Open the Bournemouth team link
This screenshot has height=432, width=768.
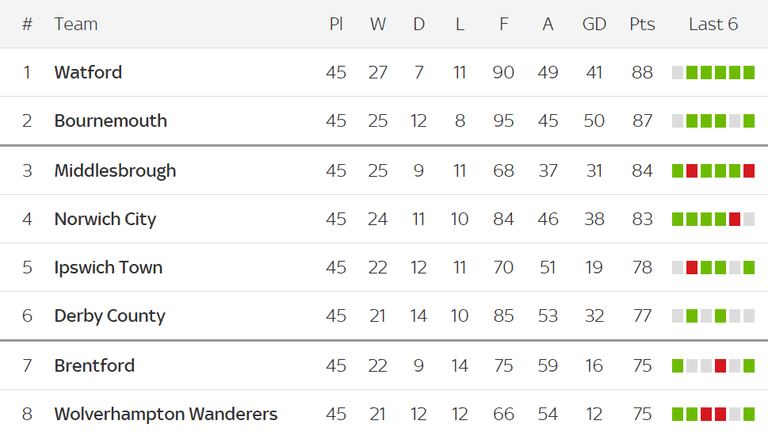point(111,121)
